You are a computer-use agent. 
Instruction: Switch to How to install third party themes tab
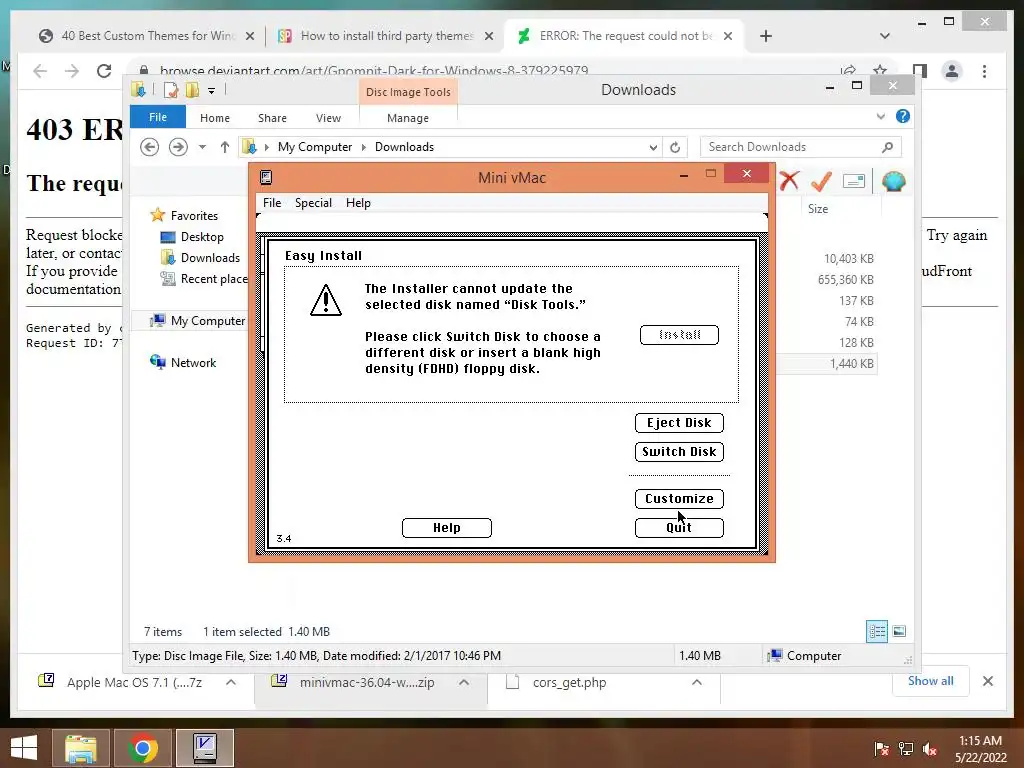point(385,36)
